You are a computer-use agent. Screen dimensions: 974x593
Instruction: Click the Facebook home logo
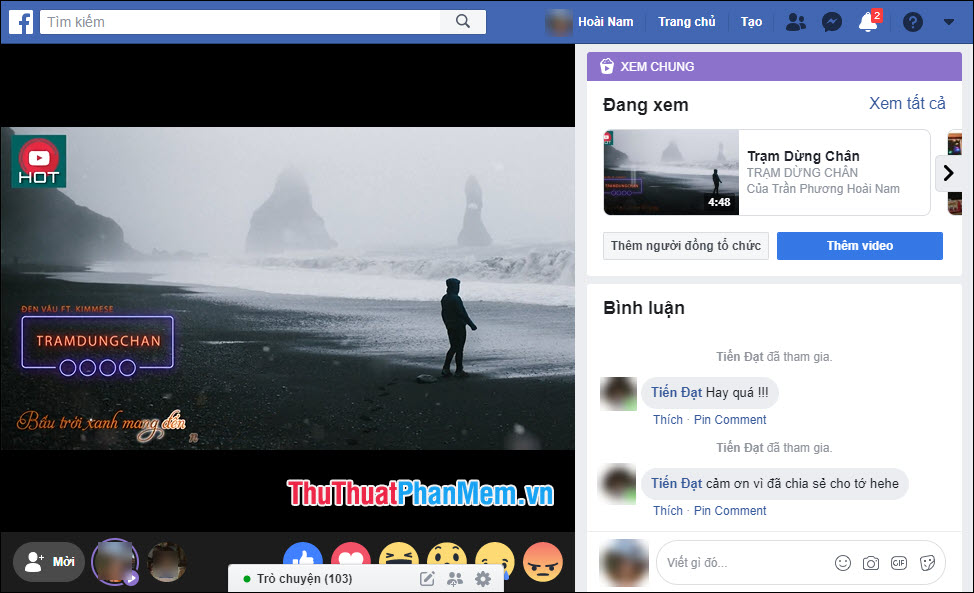20,21
